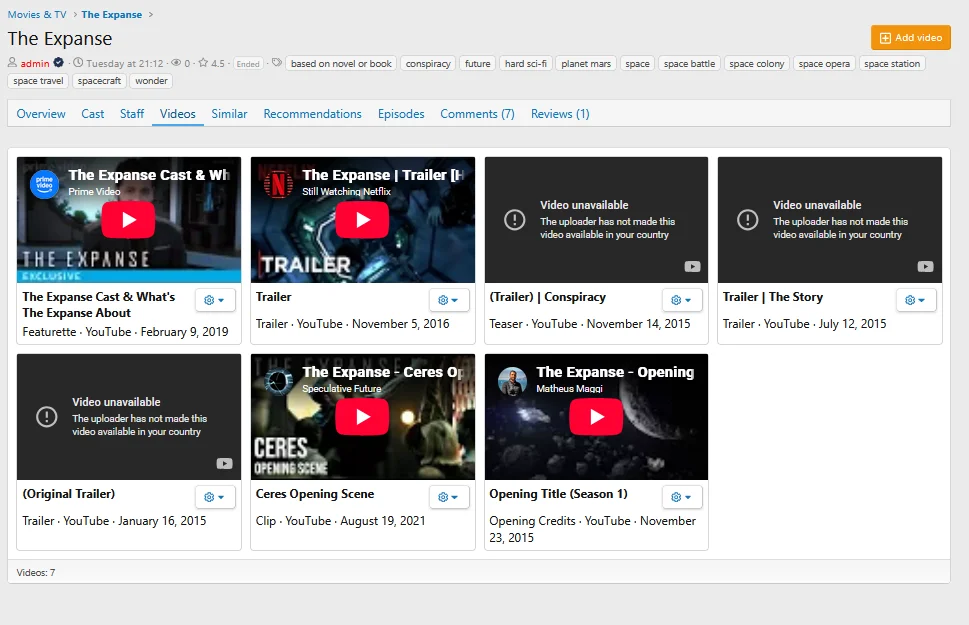Switch to the Cast tab
Screen dimensions: 969x625
[x=93, y=114]
